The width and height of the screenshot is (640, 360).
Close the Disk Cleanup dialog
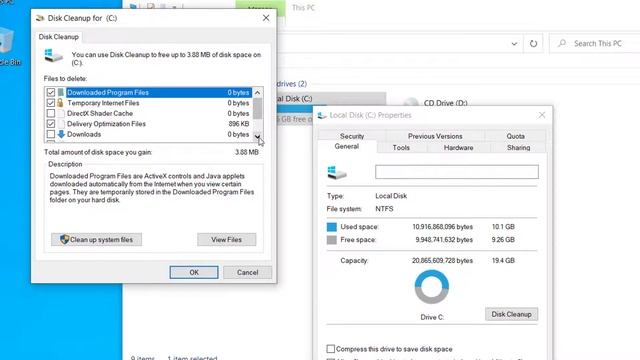[x=266, y=18]
